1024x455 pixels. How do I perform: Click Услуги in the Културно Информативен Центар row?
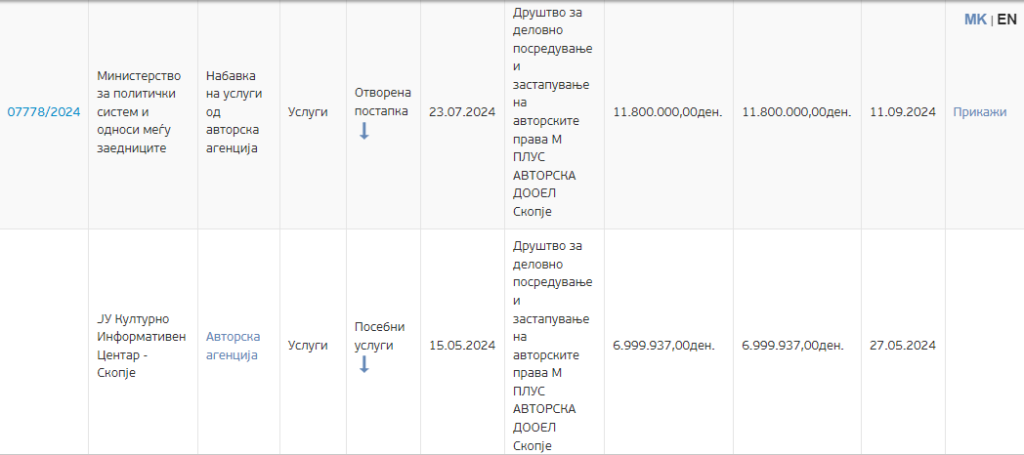click(307, 346)
